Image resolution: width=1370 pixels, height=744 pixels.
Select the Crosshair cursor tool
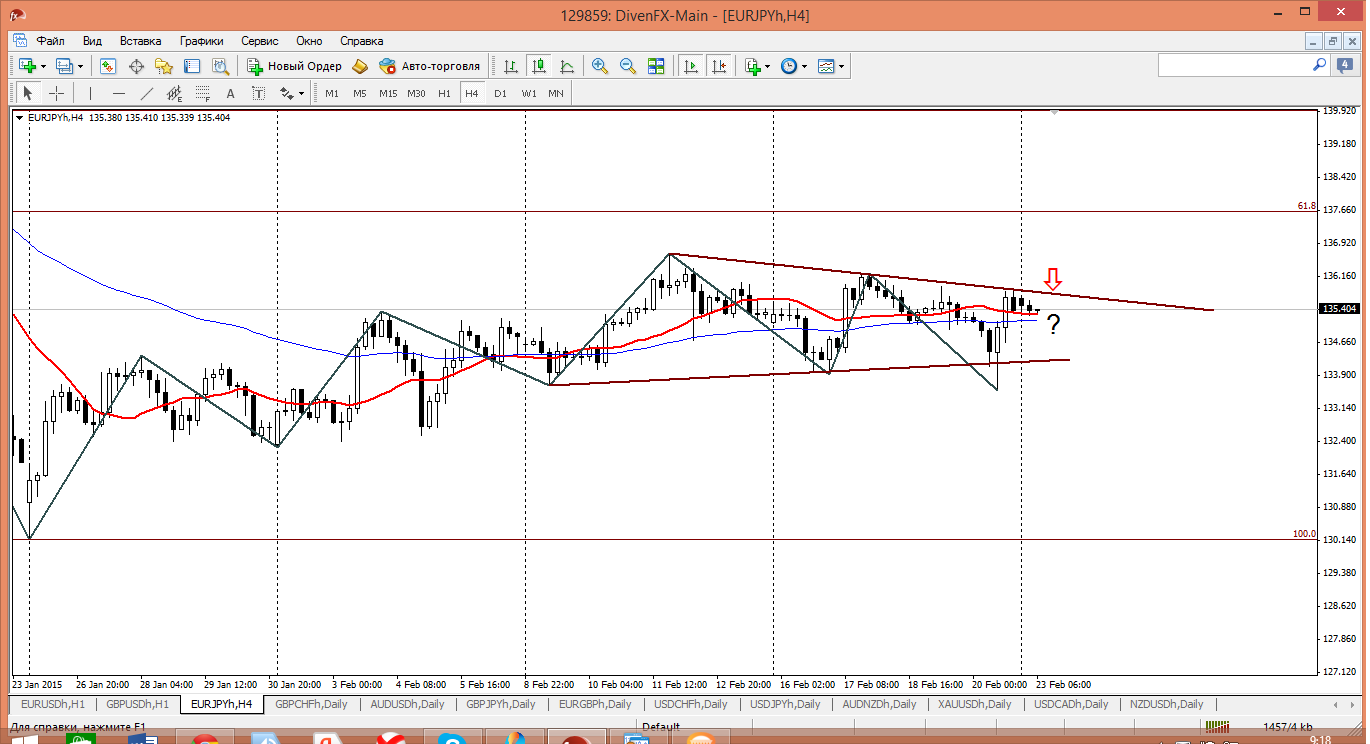(x=57, y=93)
